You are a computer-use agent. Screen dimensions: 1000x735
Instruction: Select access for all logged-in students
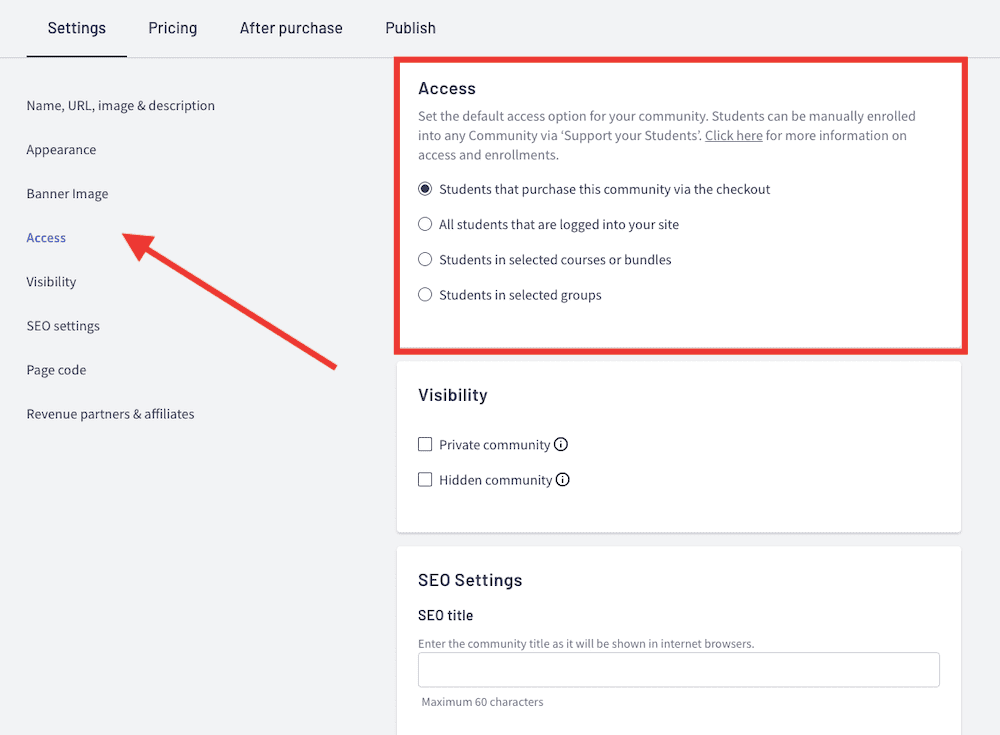point(424,224)
